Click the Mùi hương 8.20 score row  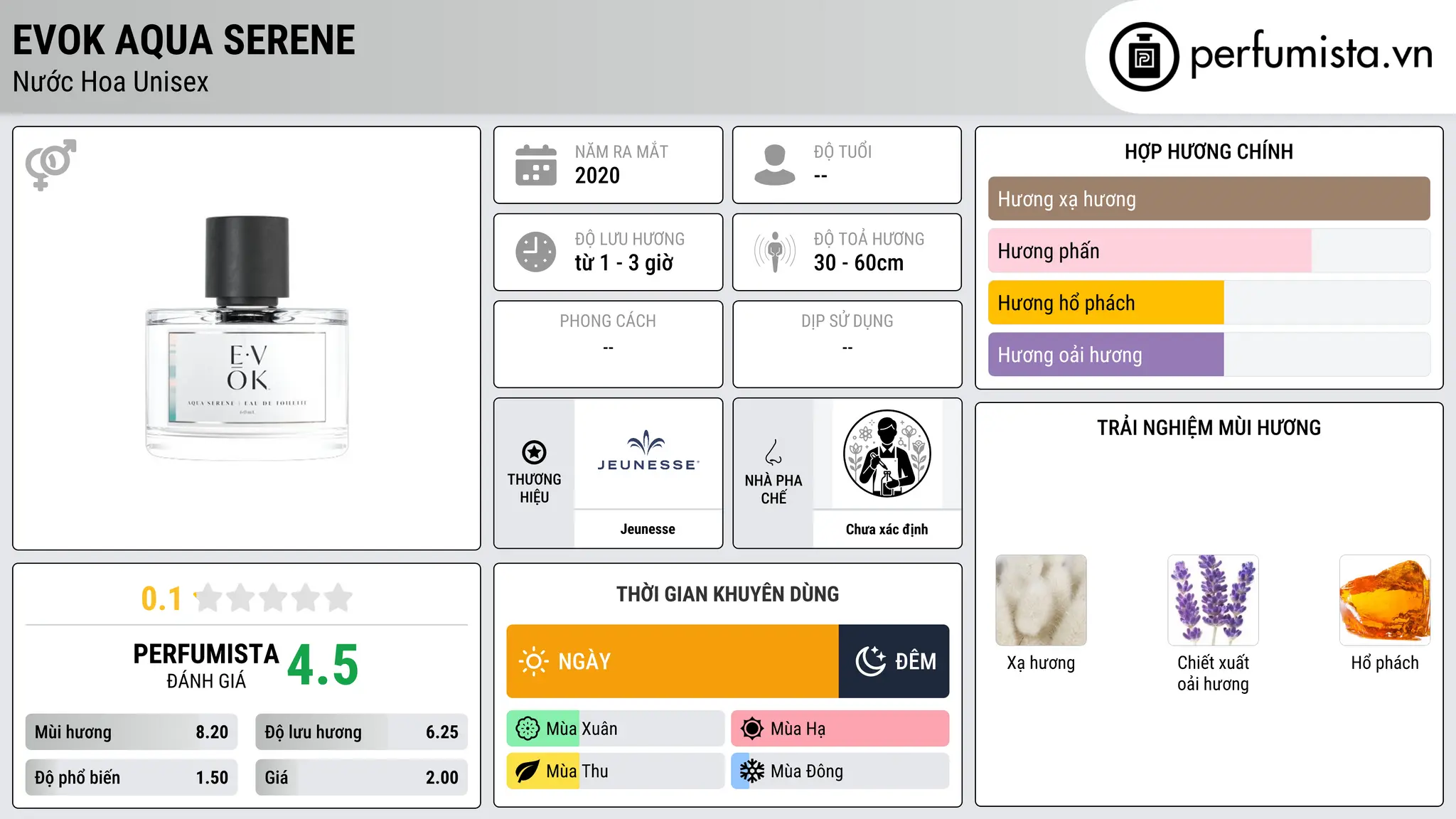click(132, 732)
